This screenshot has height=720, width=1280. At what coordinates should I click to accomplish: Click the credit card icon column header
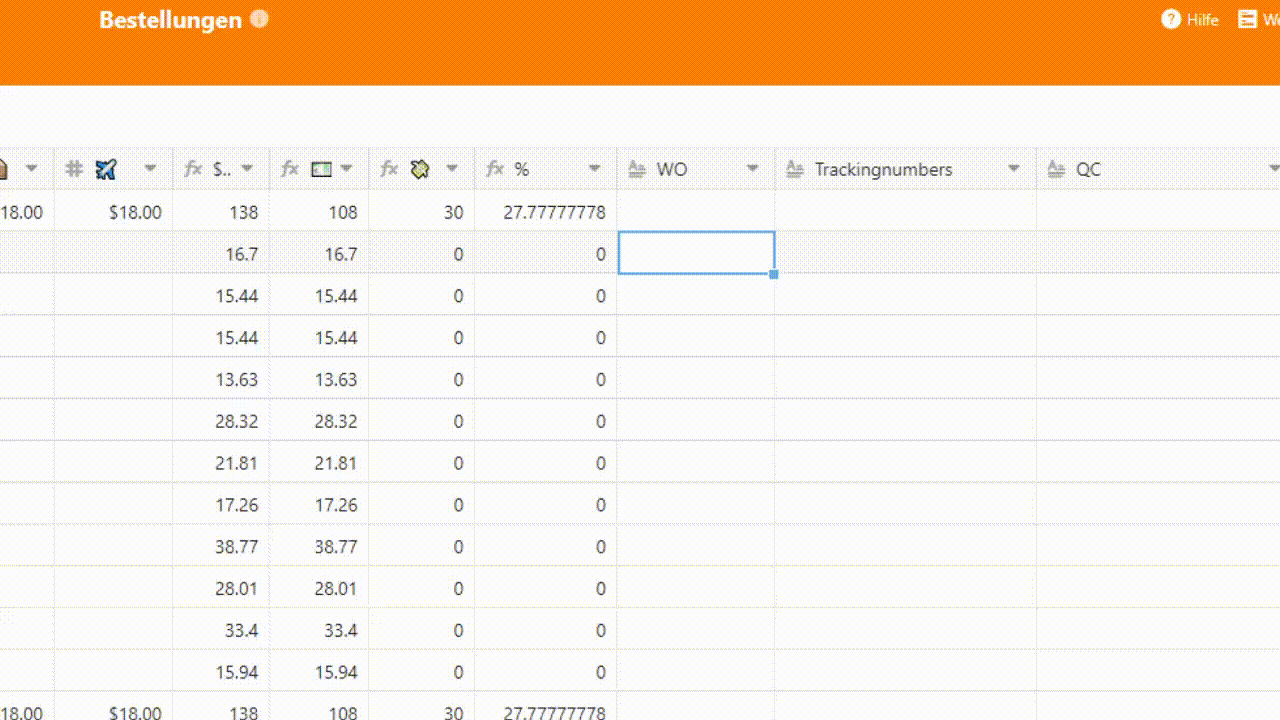click(321, 169)
